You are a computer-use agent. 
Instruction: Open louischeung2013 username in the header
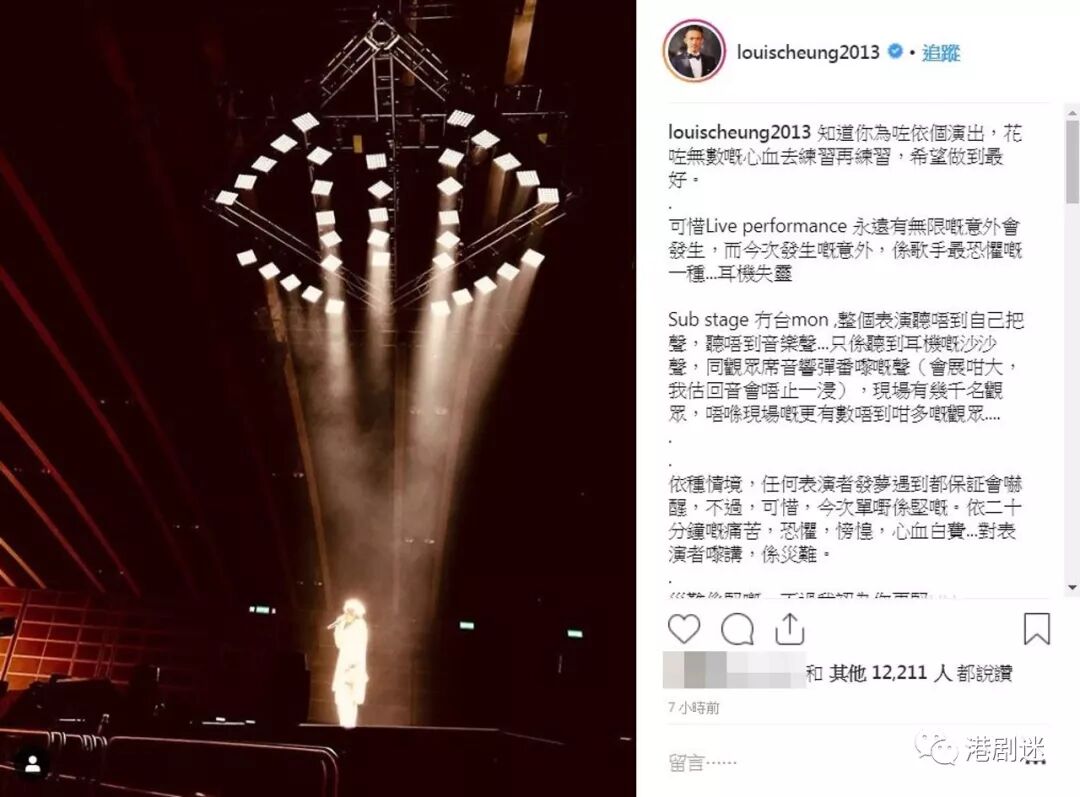click(x=808, y=52)
